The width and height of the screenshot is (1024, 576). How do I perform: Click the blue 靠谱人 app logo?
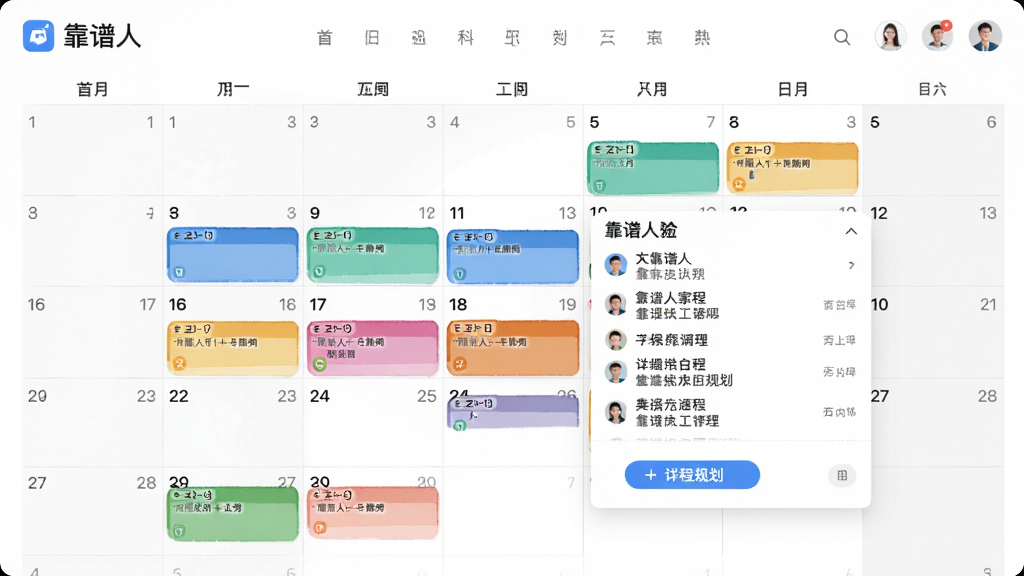[x=39, y=35]
